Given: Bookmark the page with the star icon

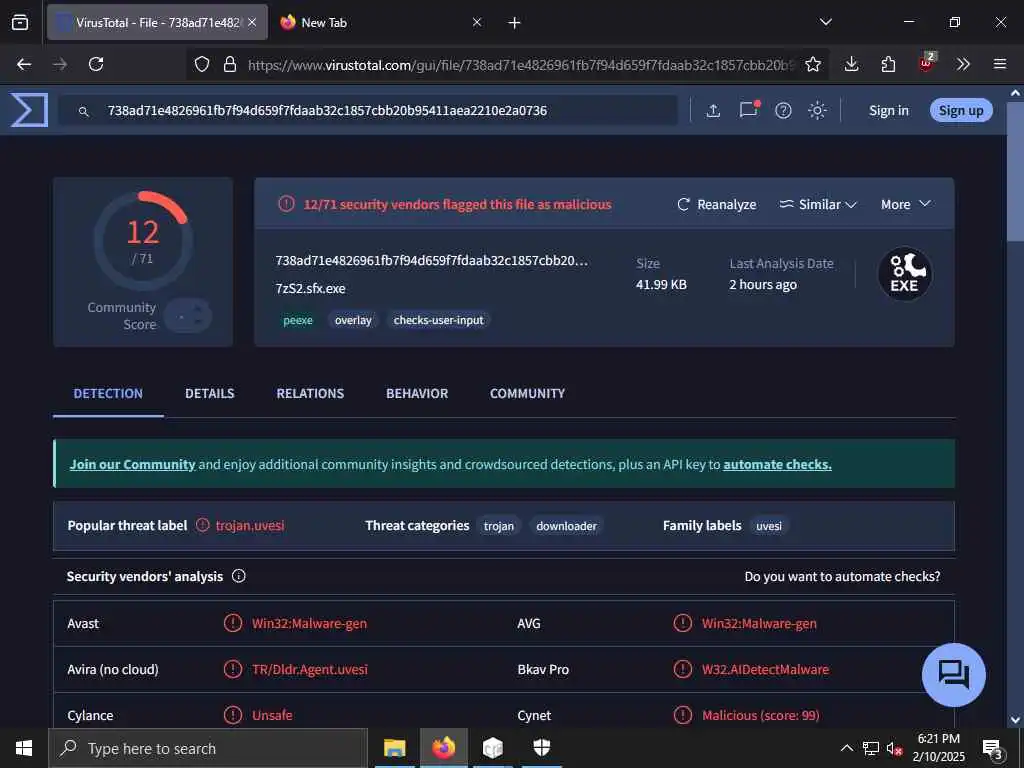Looking at the screenshot, I should pos(812,64).
